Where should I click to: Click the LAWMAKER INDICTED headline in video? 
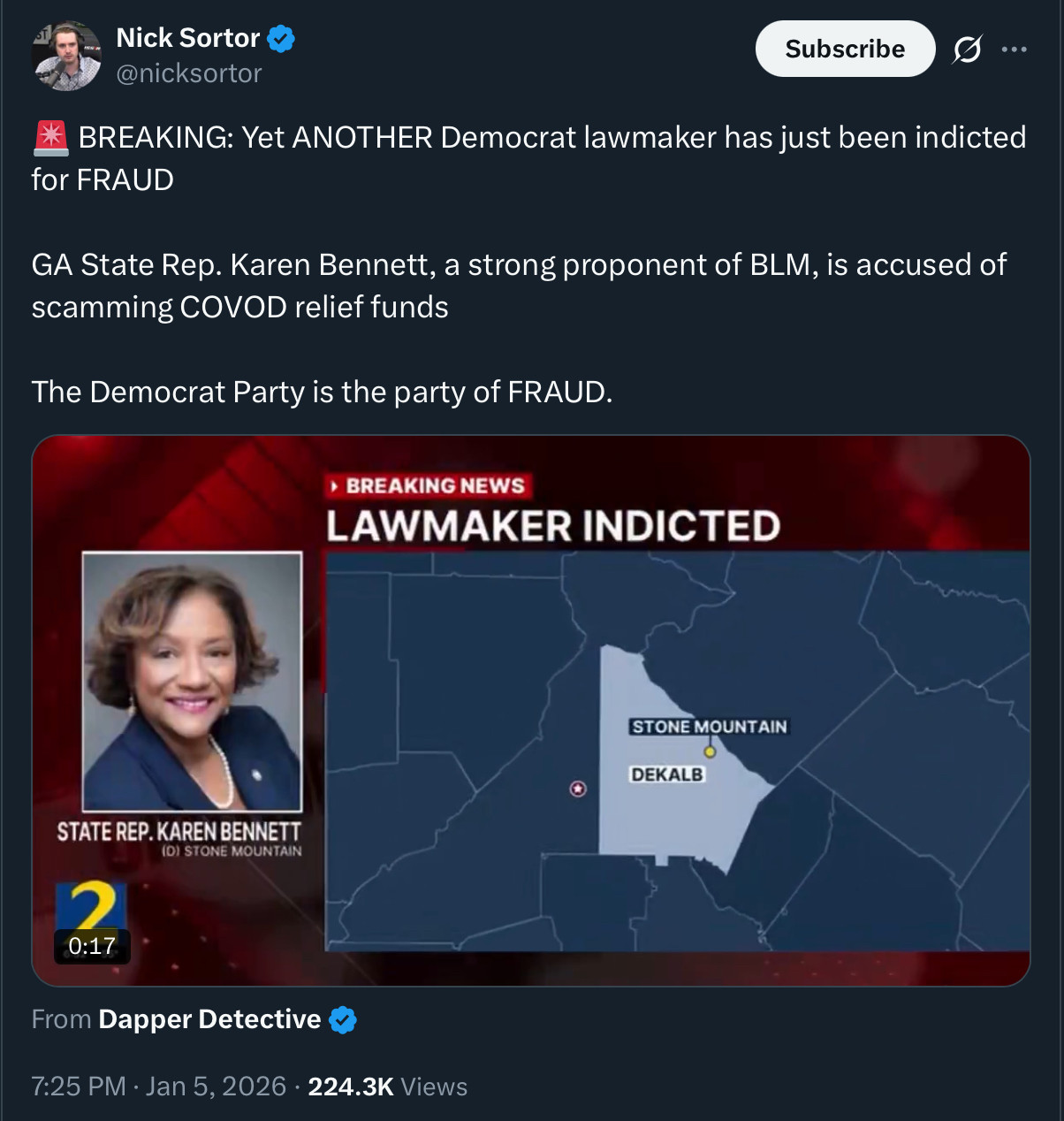tap(553, 526)
